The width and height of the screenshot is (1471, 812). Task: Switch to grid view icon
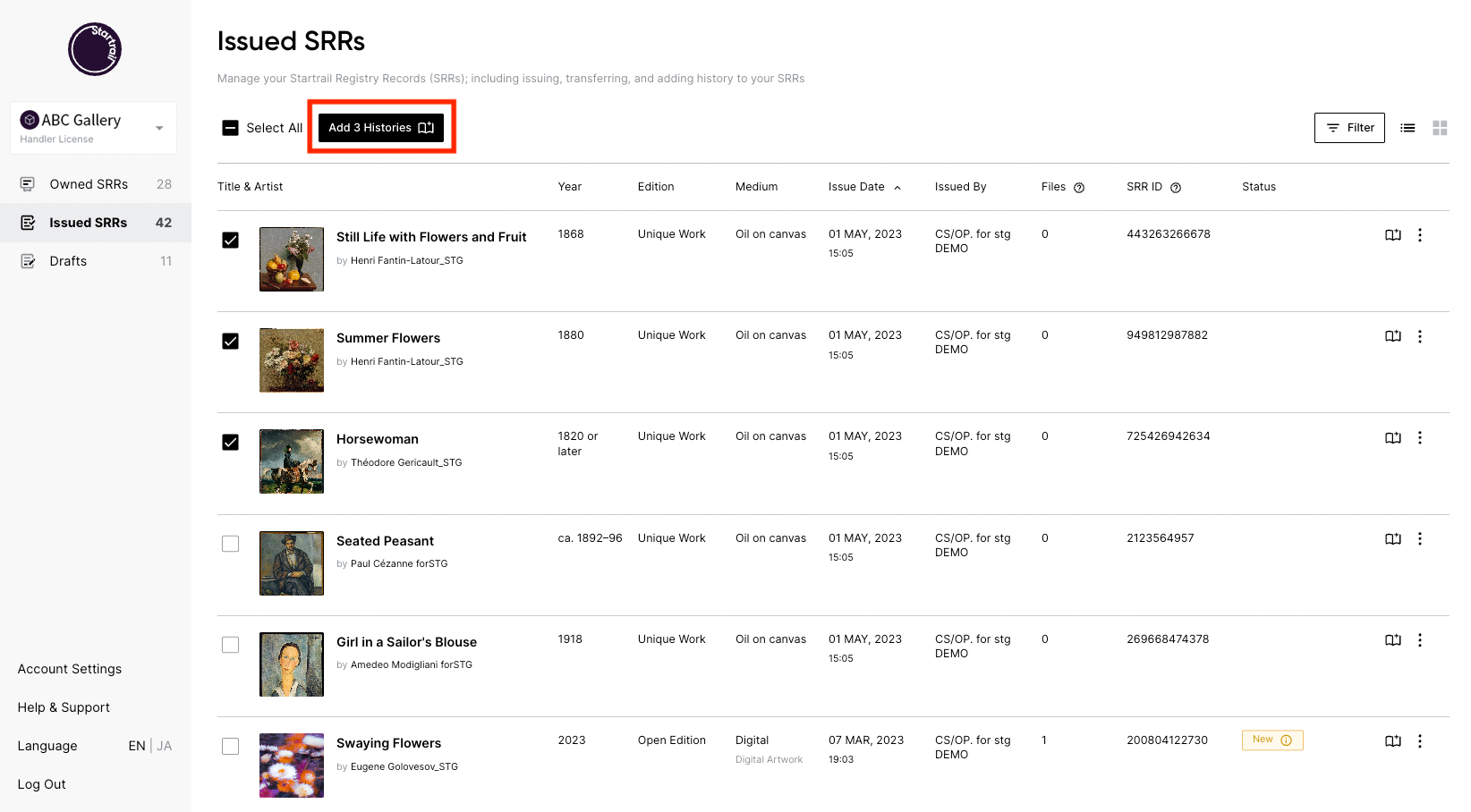point(1440,128)
